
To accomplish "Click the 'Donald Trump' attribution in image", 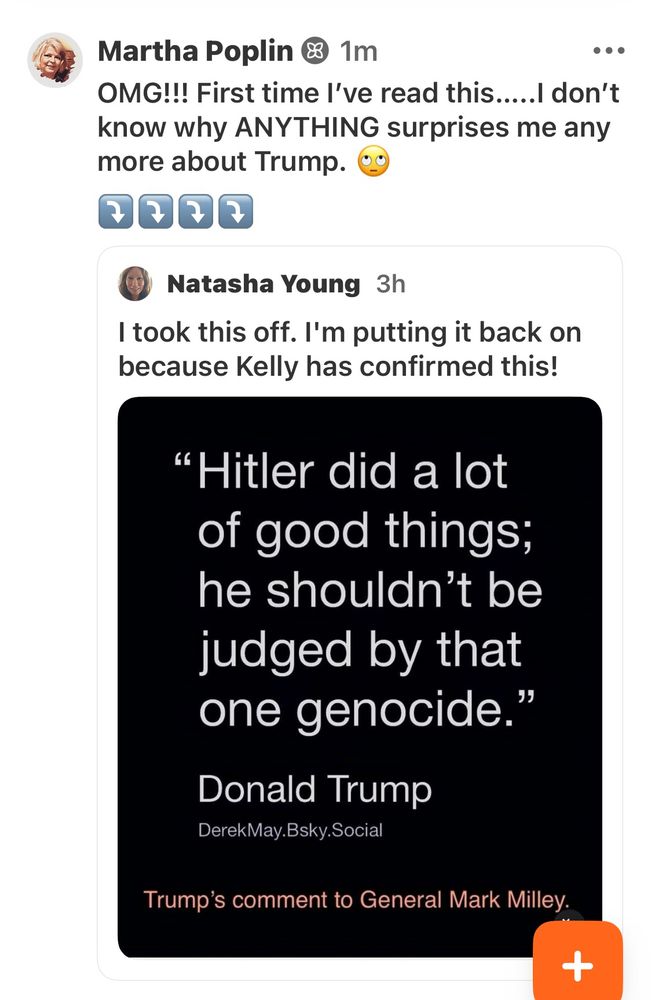I will pos(315,789).
